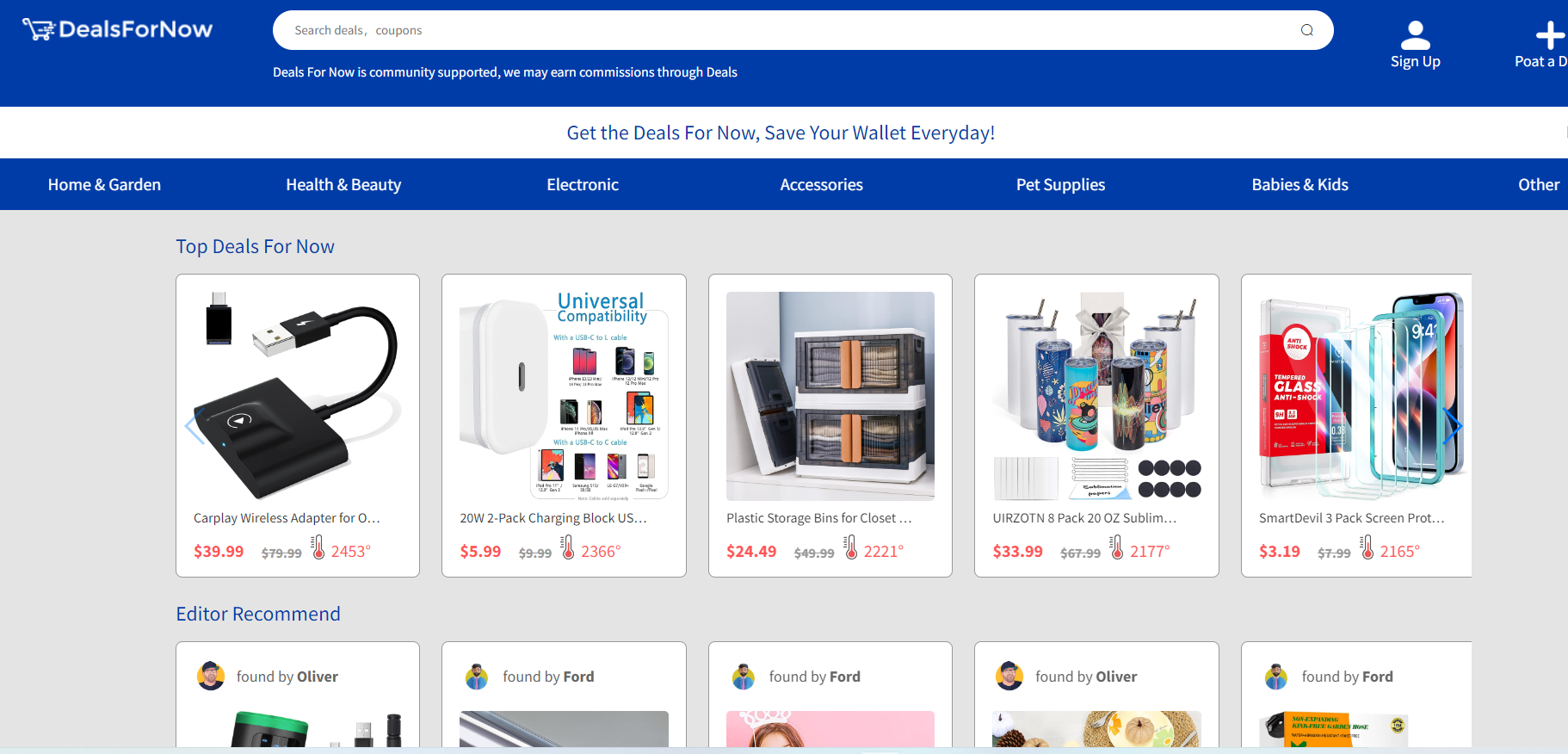The height and width of the screenshot is (754, 1568).
Task: Click the Post a Deal plus icon
Action: 1550,35
